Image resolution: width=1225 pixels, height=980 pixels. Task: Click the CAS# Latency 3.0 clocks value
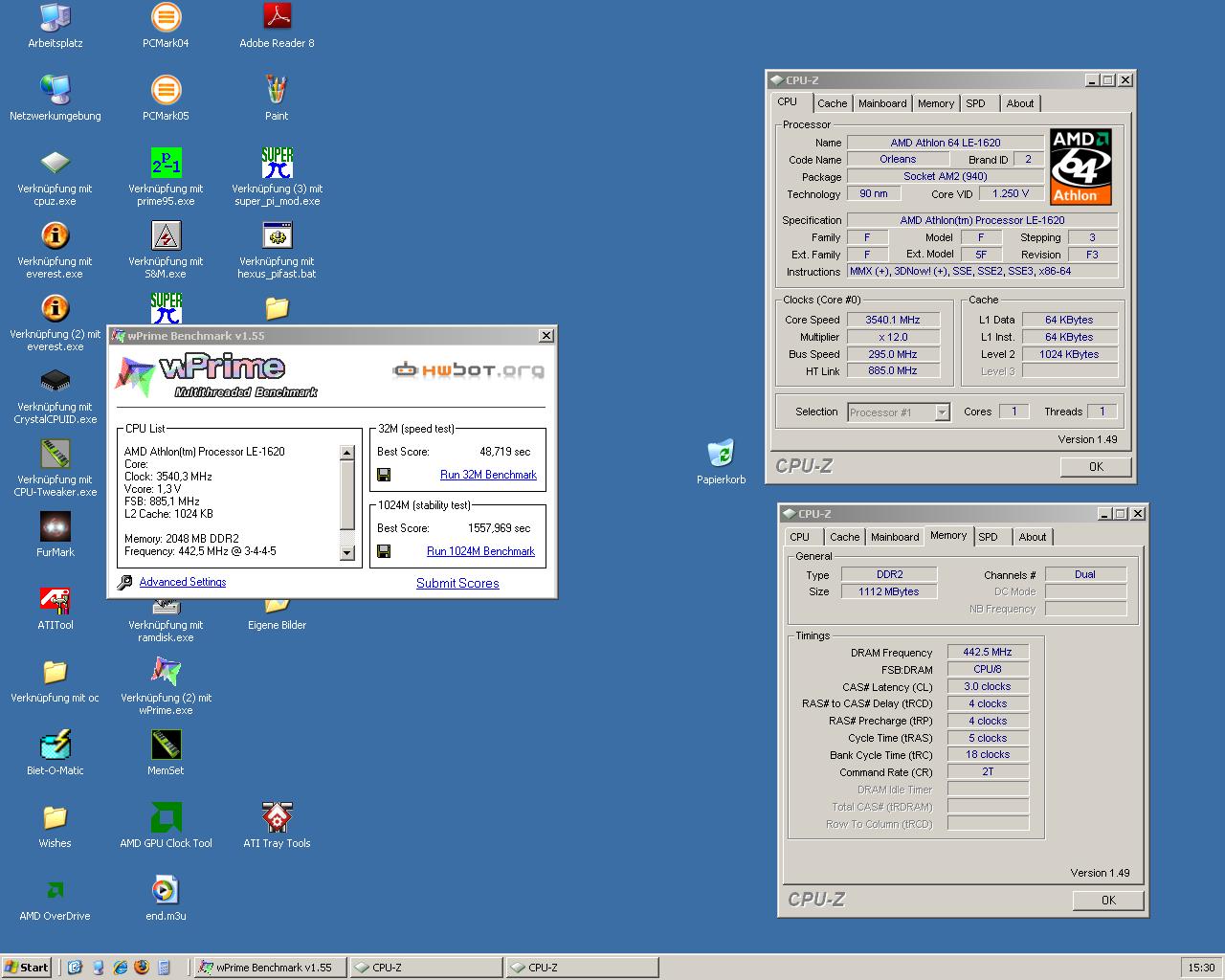(x=988, y=686)
